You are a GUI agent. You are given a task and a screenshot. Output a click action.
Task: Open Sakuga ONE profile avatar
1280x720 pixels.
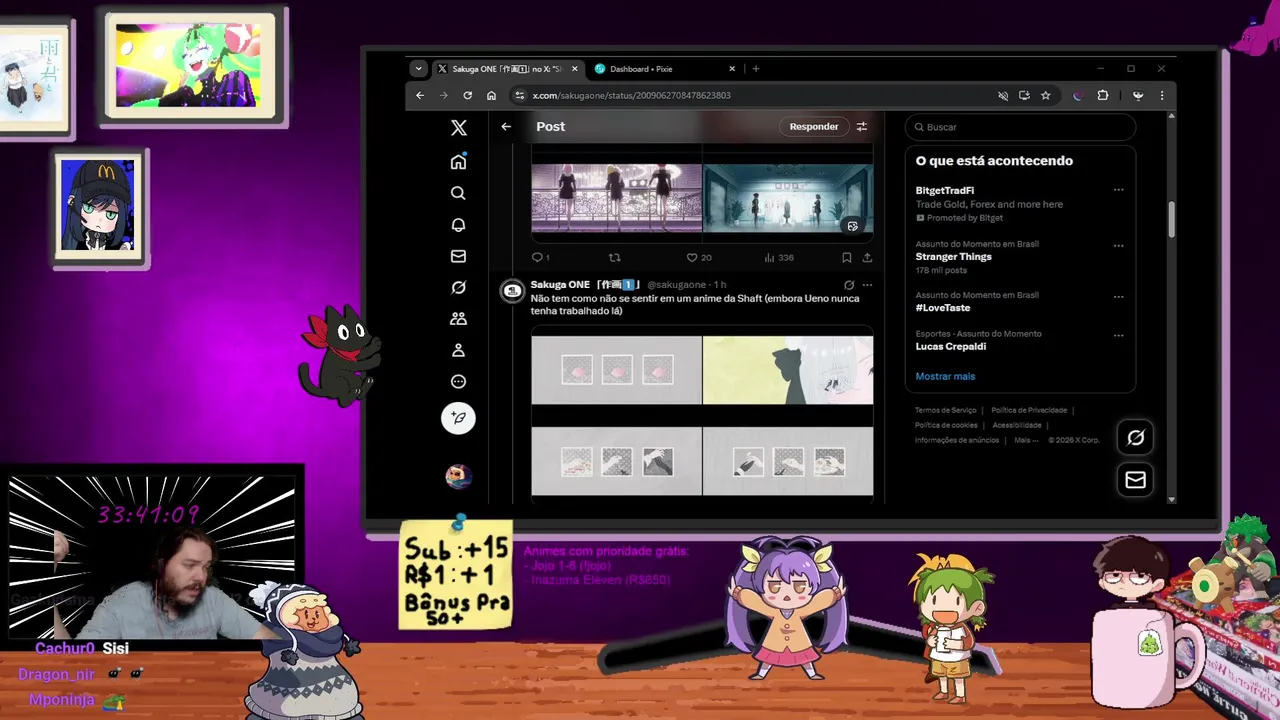pyautogui.click(x=512, y=291)
